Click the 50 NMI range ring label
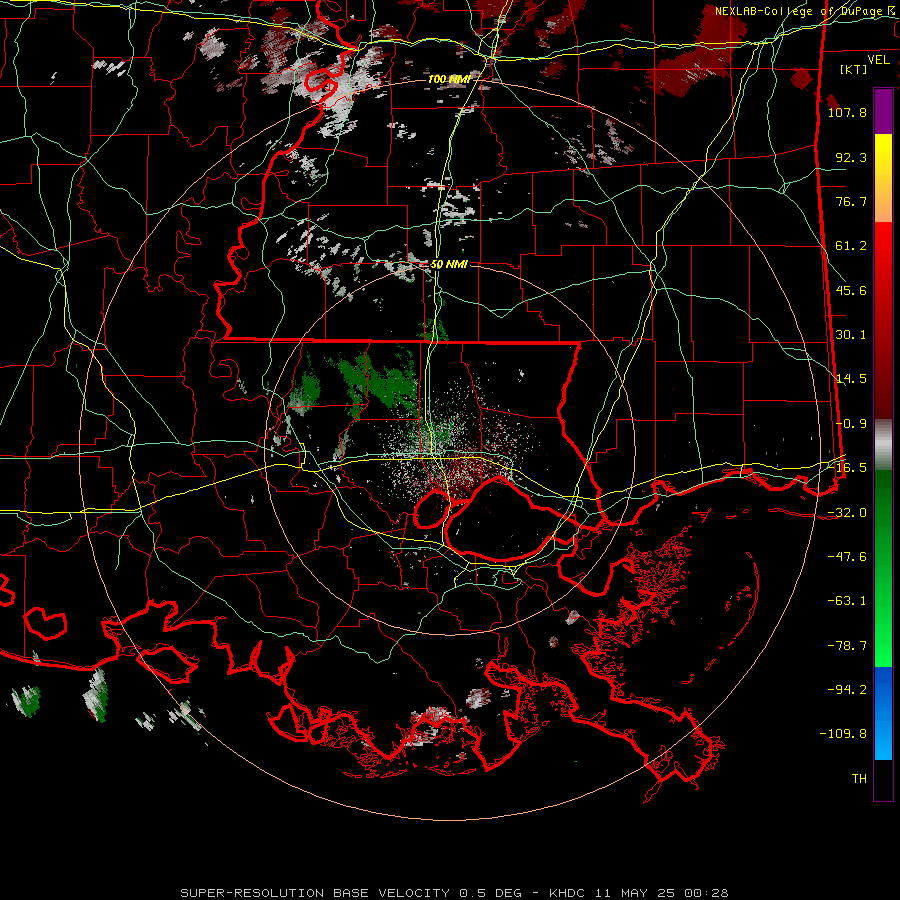Screen dimensions: 900x900 [449, 265]
